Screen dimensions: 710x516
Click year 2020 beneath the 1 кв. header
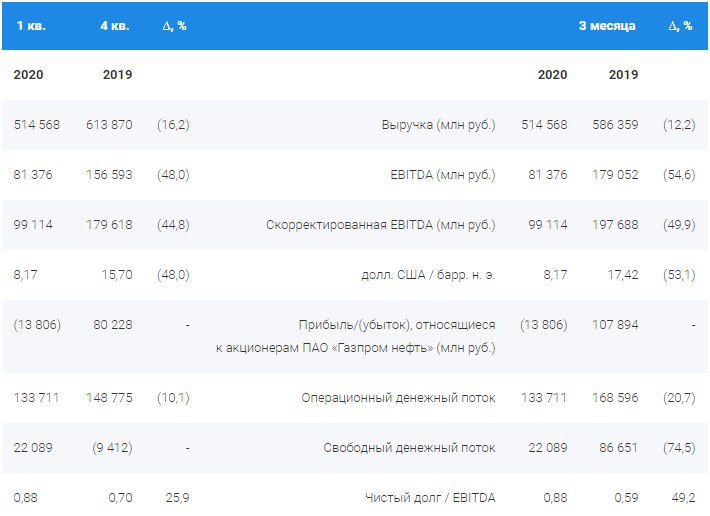29,75
